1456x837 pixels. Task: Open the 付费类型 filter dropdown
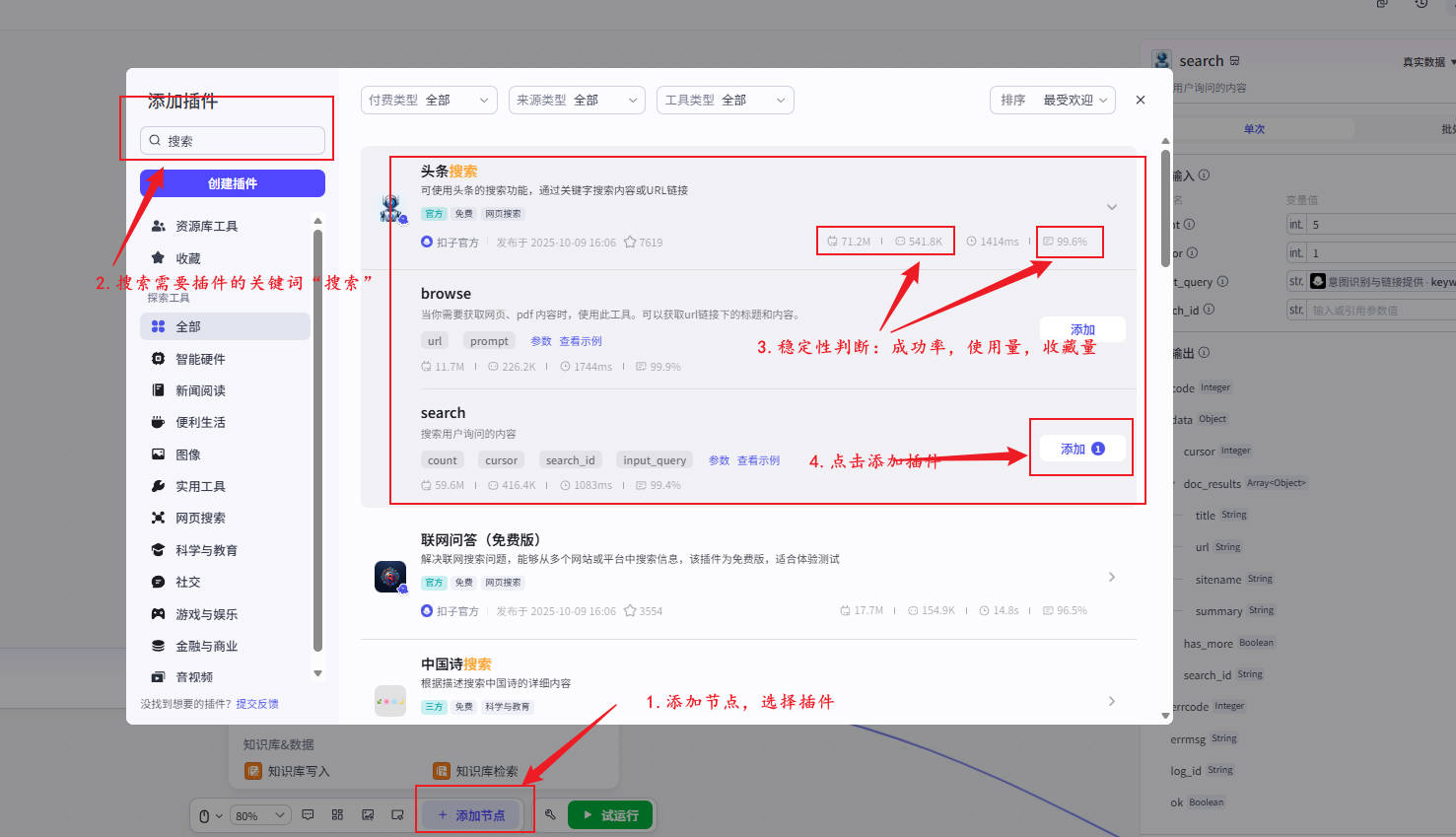[429, 100]
